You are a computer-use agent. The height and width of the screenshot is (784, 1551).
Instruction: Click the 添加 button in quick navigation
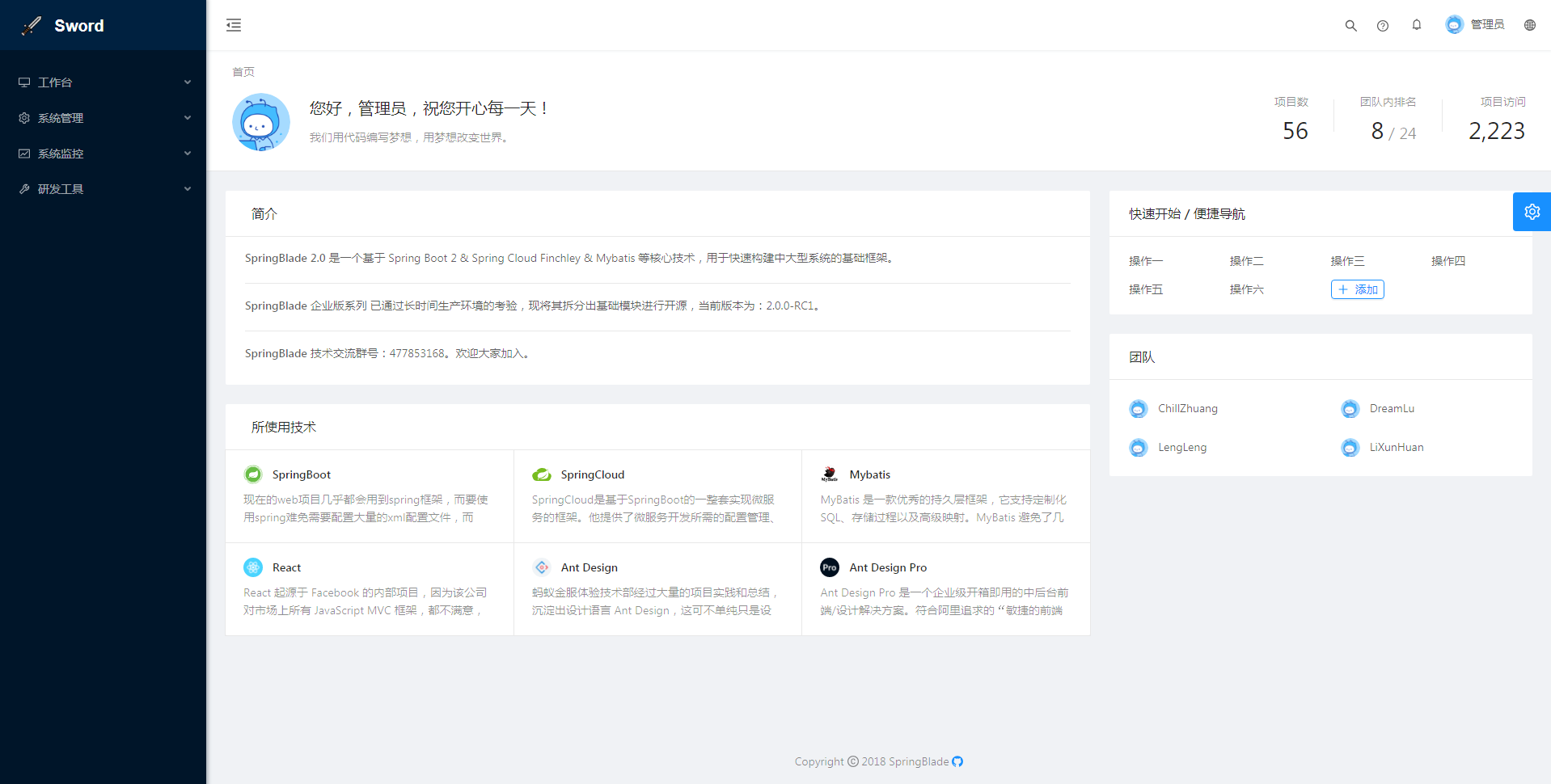point(1357,289)
